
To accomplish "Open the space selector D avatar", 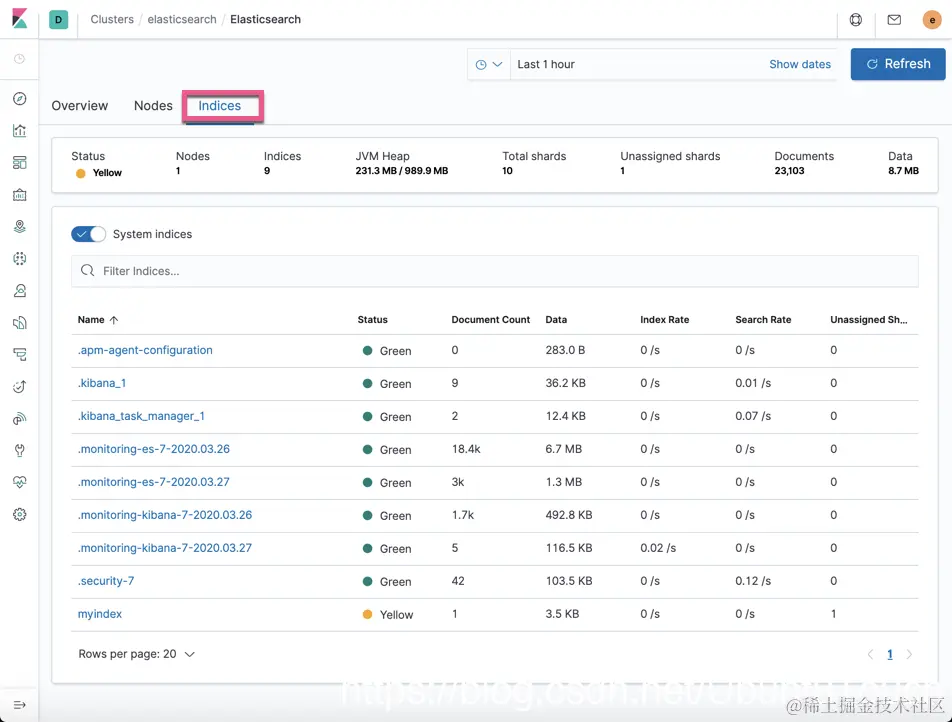I will 58,19.
